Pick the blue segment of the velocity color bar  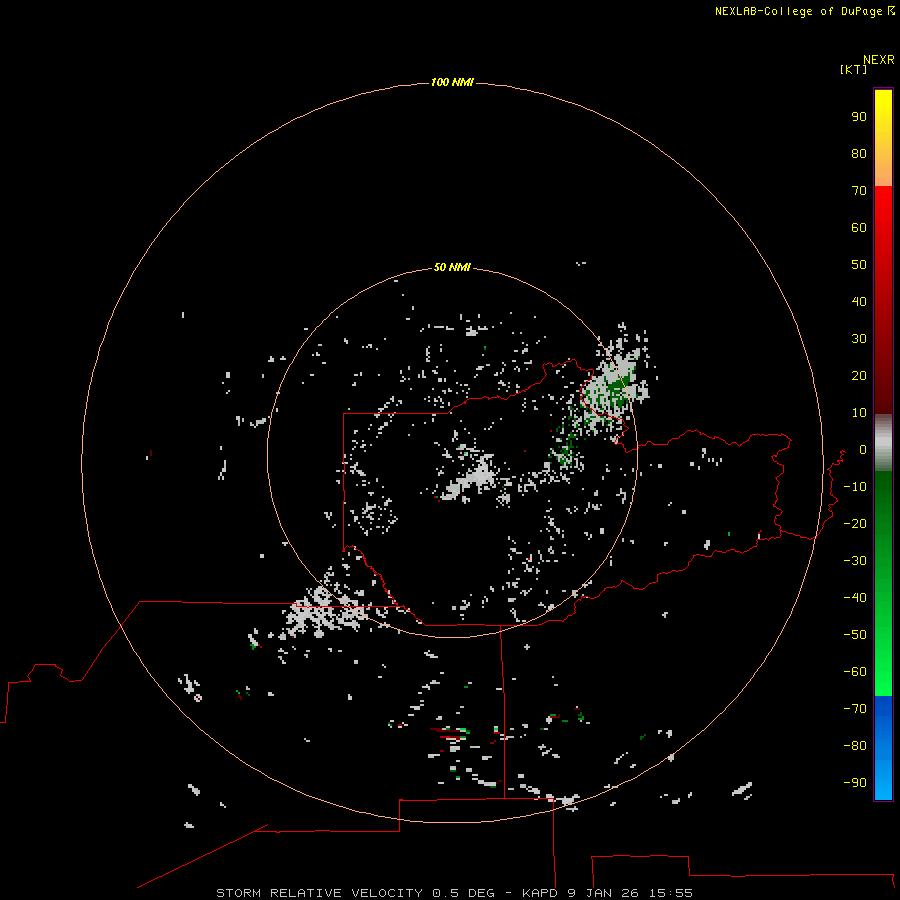tap(883, 748)
